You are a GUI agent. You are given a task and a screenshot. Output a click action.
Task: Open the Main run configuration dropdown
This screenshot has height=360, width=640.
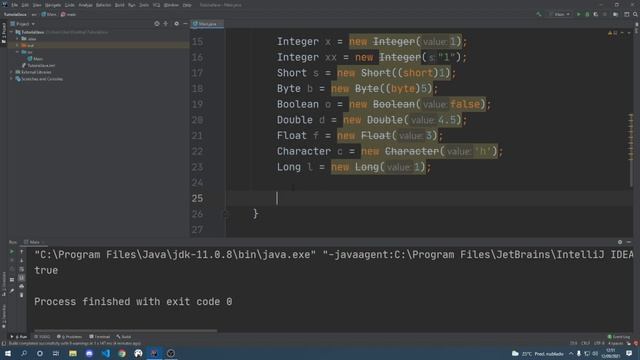tap(560, 14)
